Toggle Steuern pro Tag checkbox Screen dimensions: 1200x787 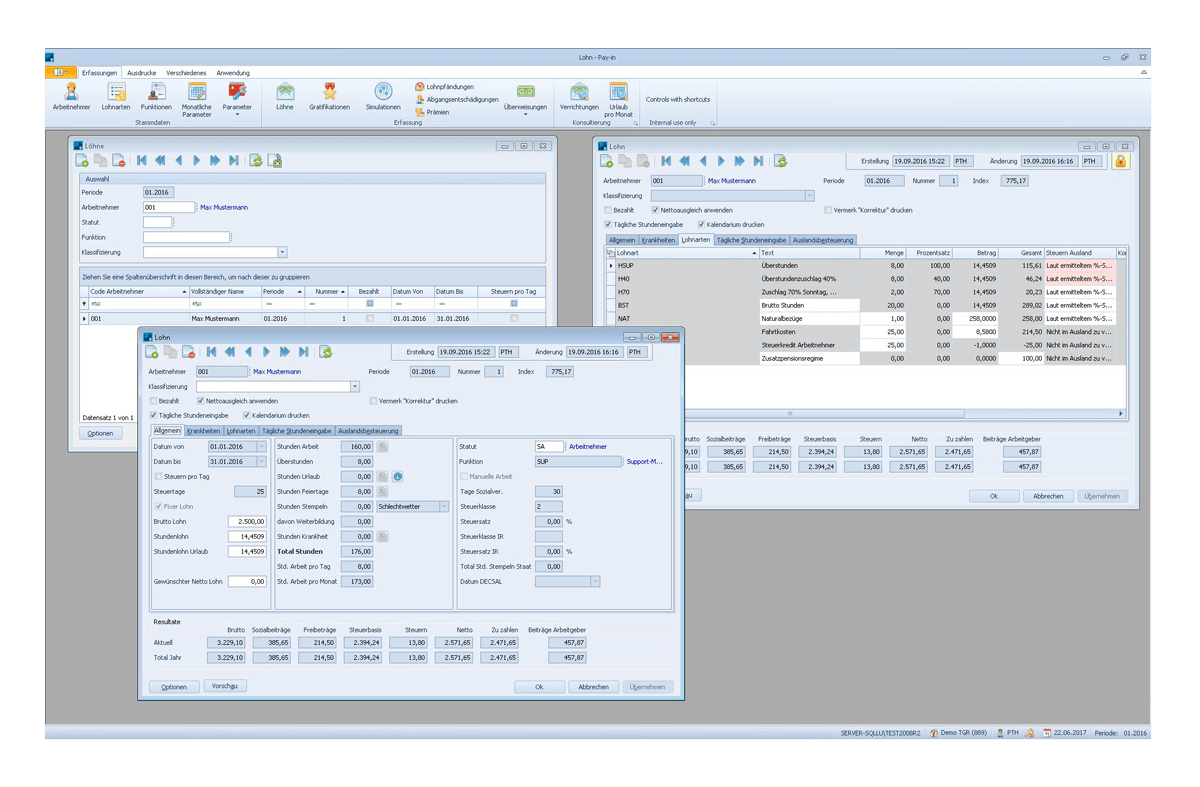tap(158, 476)
